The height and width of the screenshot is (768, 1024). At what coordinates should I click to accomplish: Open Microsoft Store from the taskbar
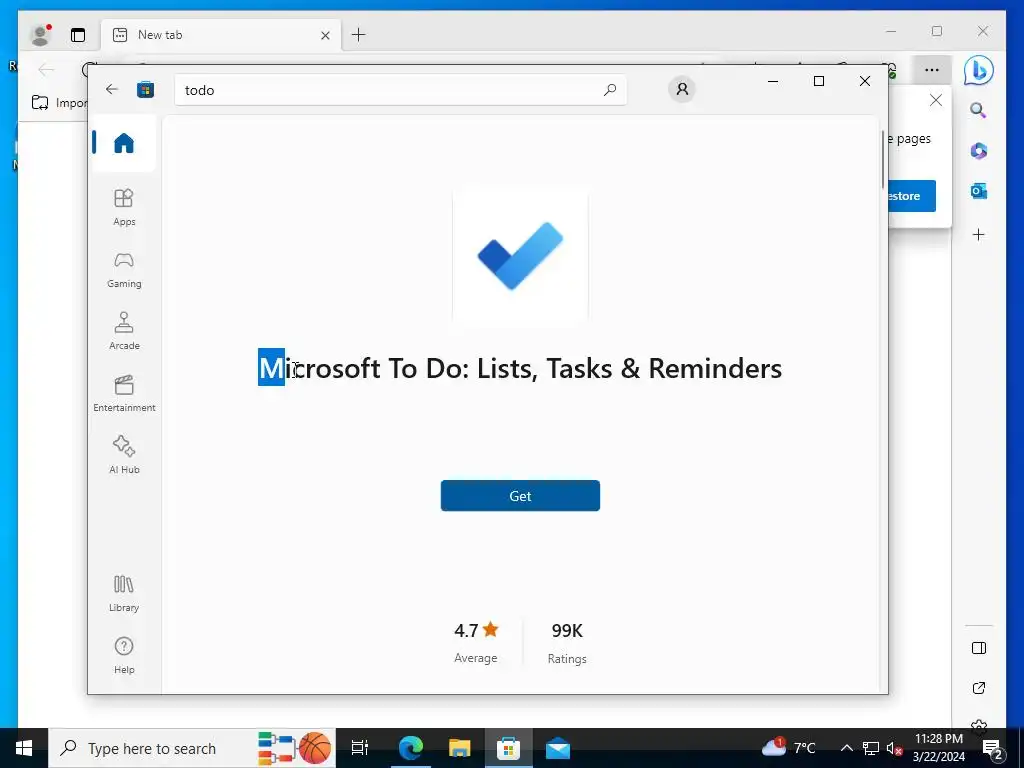click(508, 748)
